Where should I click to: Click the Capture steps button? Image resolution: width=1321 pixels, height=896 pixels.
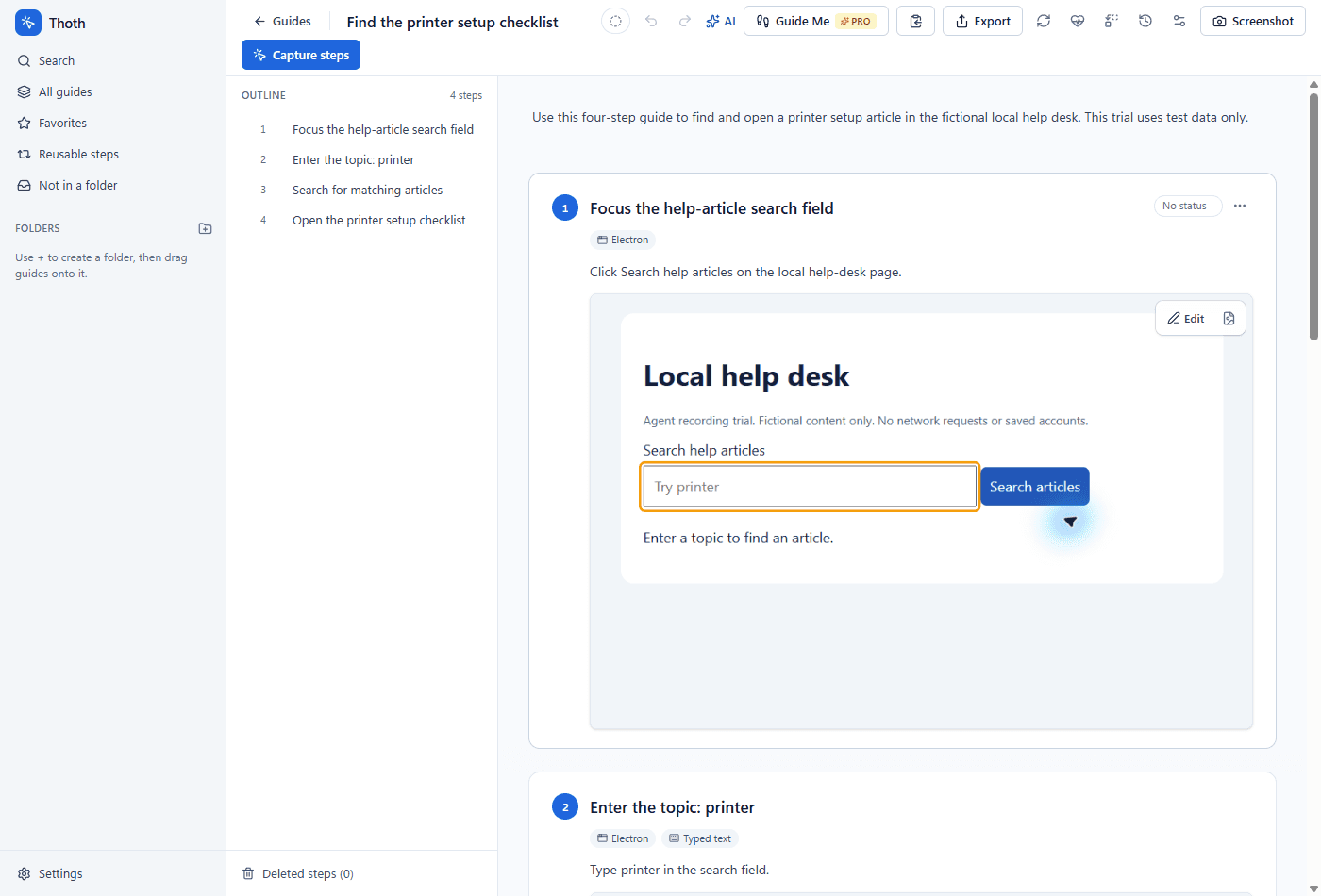[x=301, y=55]
